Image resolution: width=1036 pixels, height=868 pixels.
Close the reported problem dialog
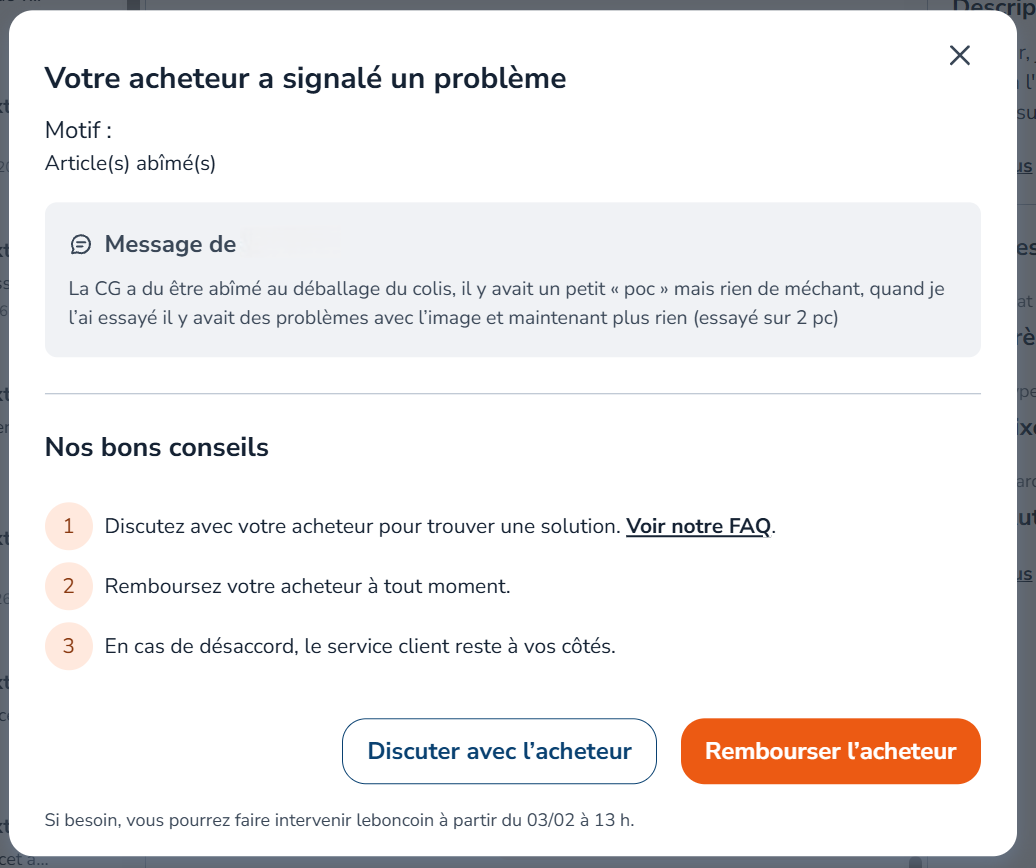(960, 56)
